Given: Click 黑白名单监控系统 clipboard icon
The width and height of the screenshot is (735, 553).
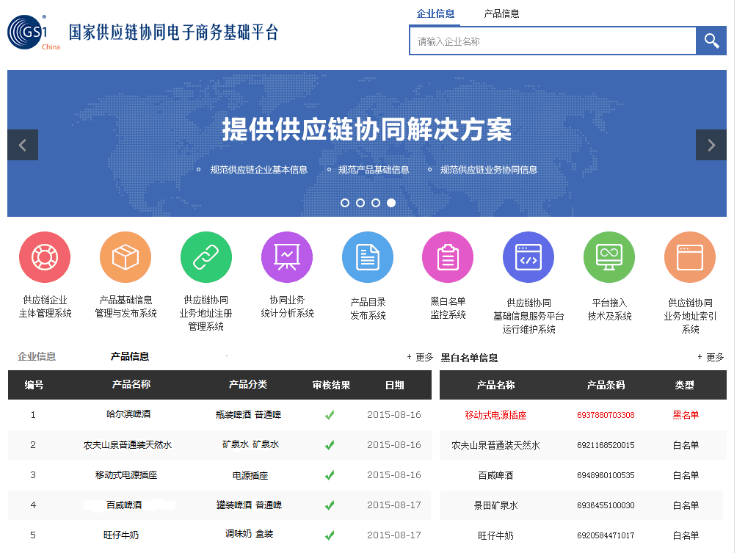Looking at the screenshot, I should 448,257.
